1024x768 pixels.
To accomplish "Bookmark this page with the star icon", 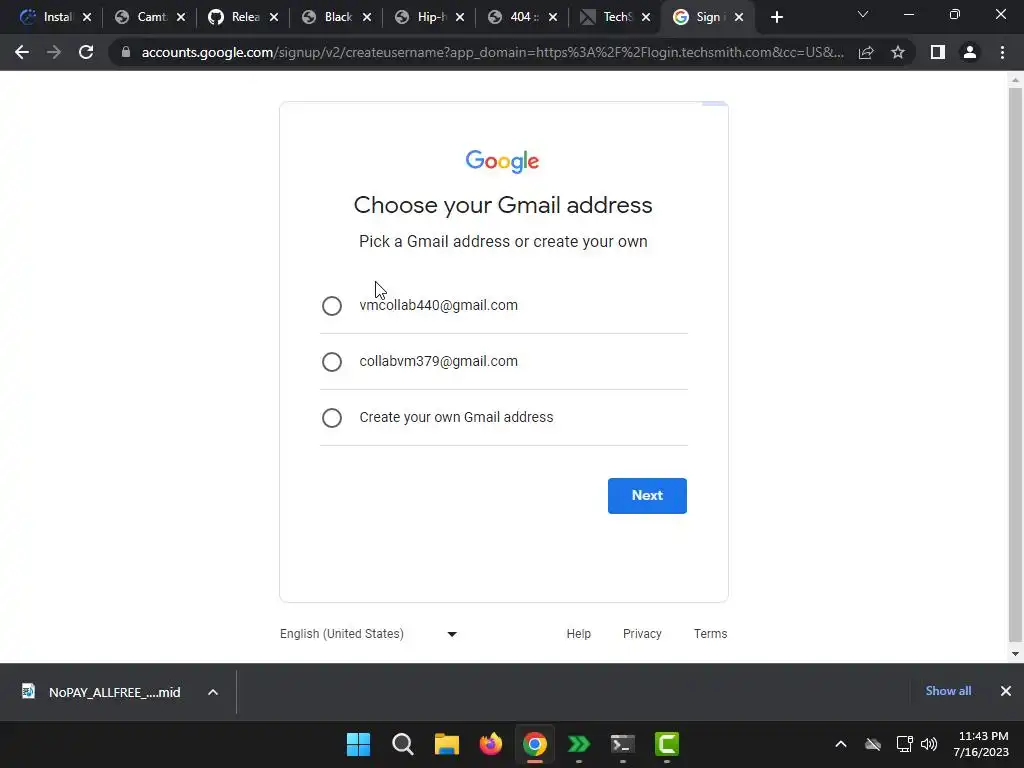I will click(898, 52).
